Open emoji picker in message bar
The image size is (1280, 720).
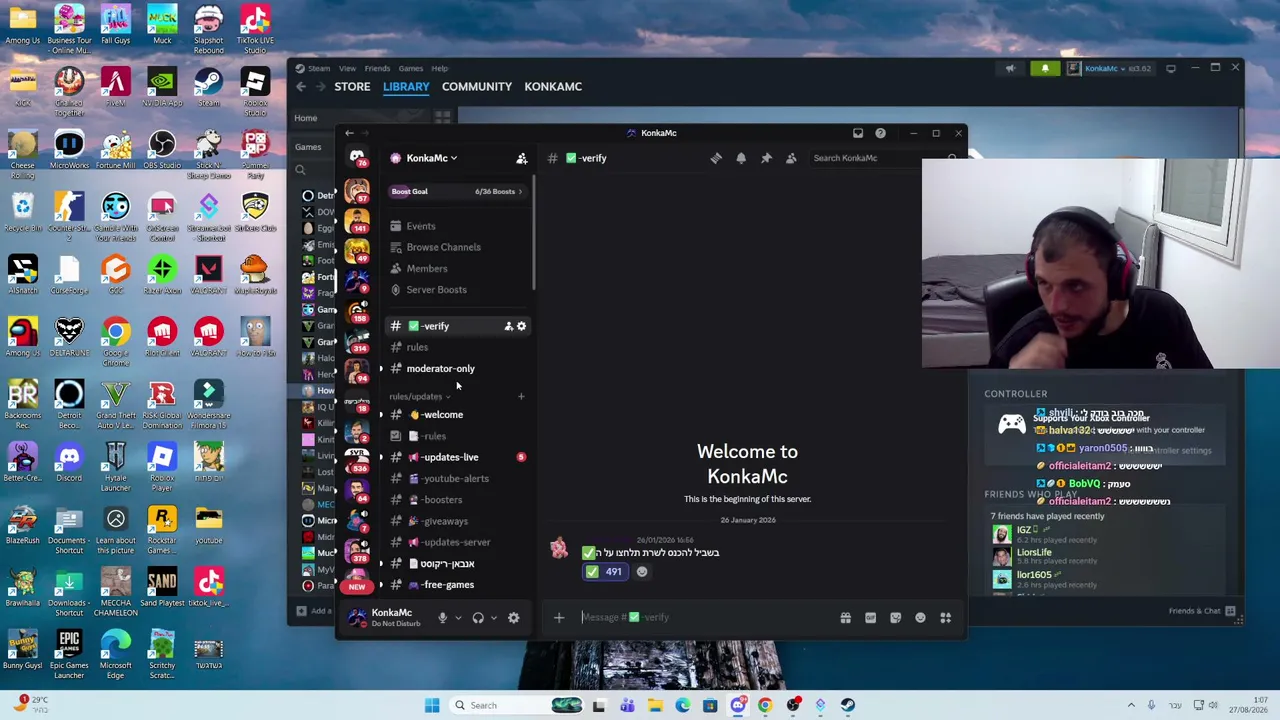(x=920, y=618)
